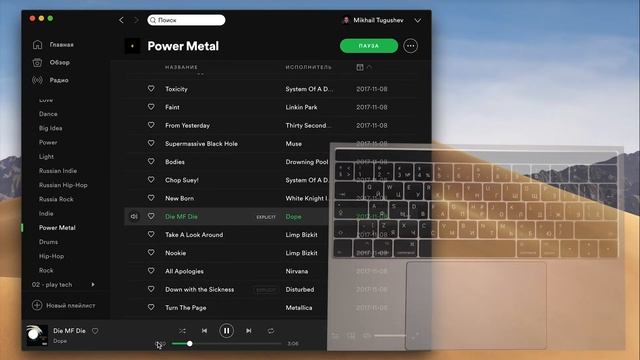This screenshot has width=640, height=360.
Task: Select the Rock playlist in sidebar
Action: pos(46,270)
